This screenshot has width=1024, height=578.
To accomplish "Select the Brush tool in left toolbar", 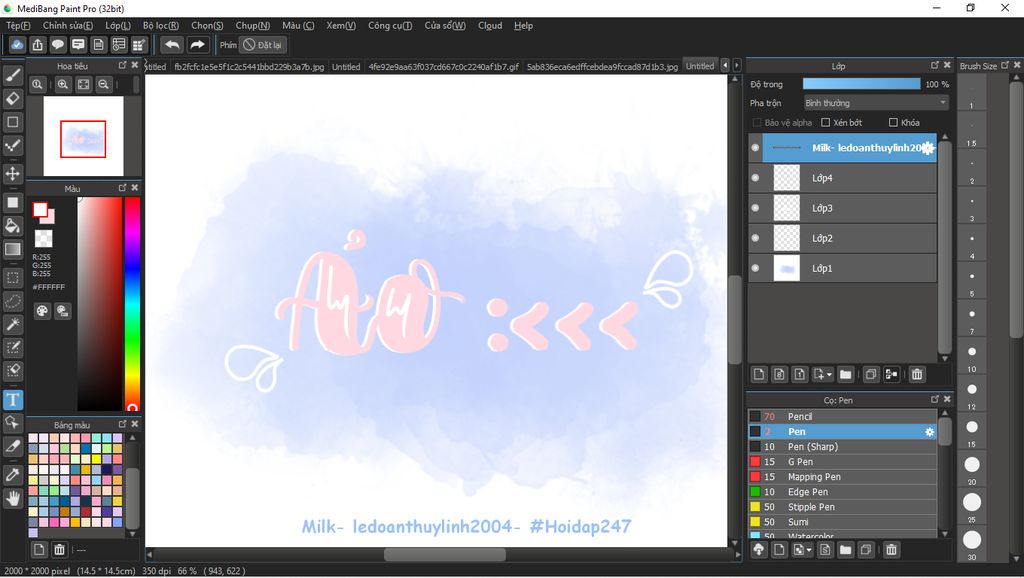I will pyautogui.click(x=12, y=76).
